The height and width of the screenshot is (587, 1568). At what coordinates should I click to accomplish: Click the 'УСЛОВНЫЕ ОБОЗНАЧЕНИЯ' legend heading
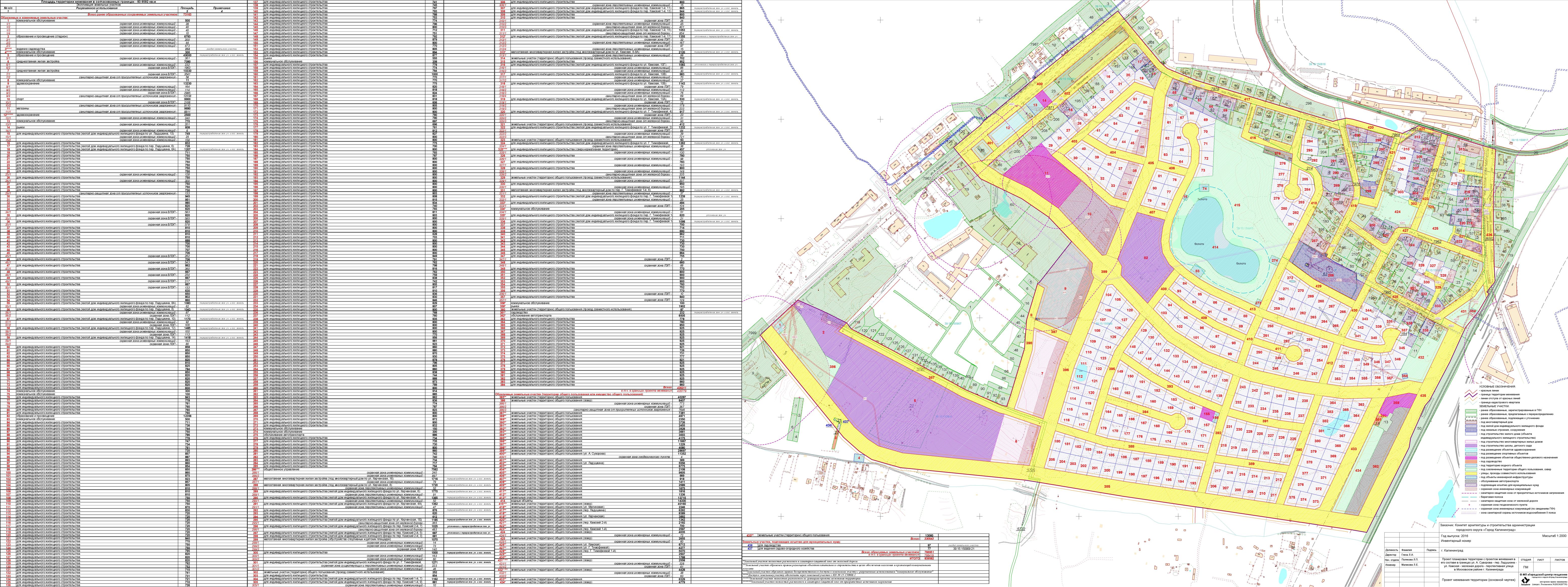click(x=1497, y=387)
